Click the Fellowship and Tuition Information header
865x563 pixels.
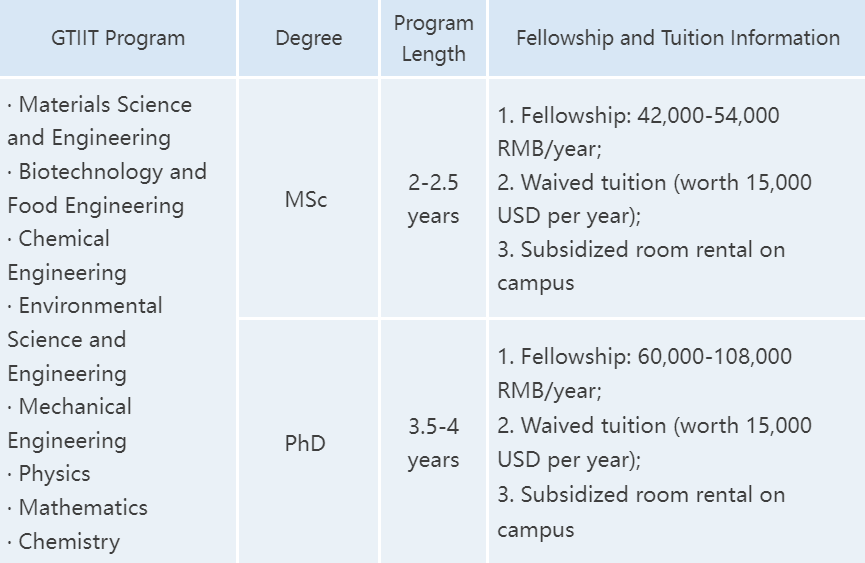(677, 39)
